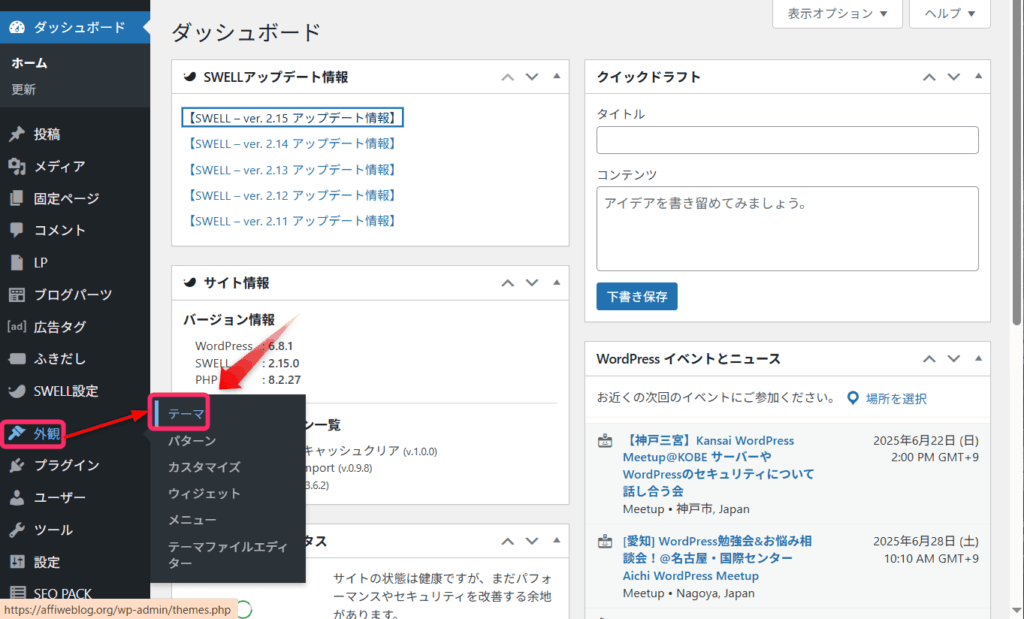Click the Dashboard gauge icon in sidebar
1024x619 pixels.
[18, 27]
